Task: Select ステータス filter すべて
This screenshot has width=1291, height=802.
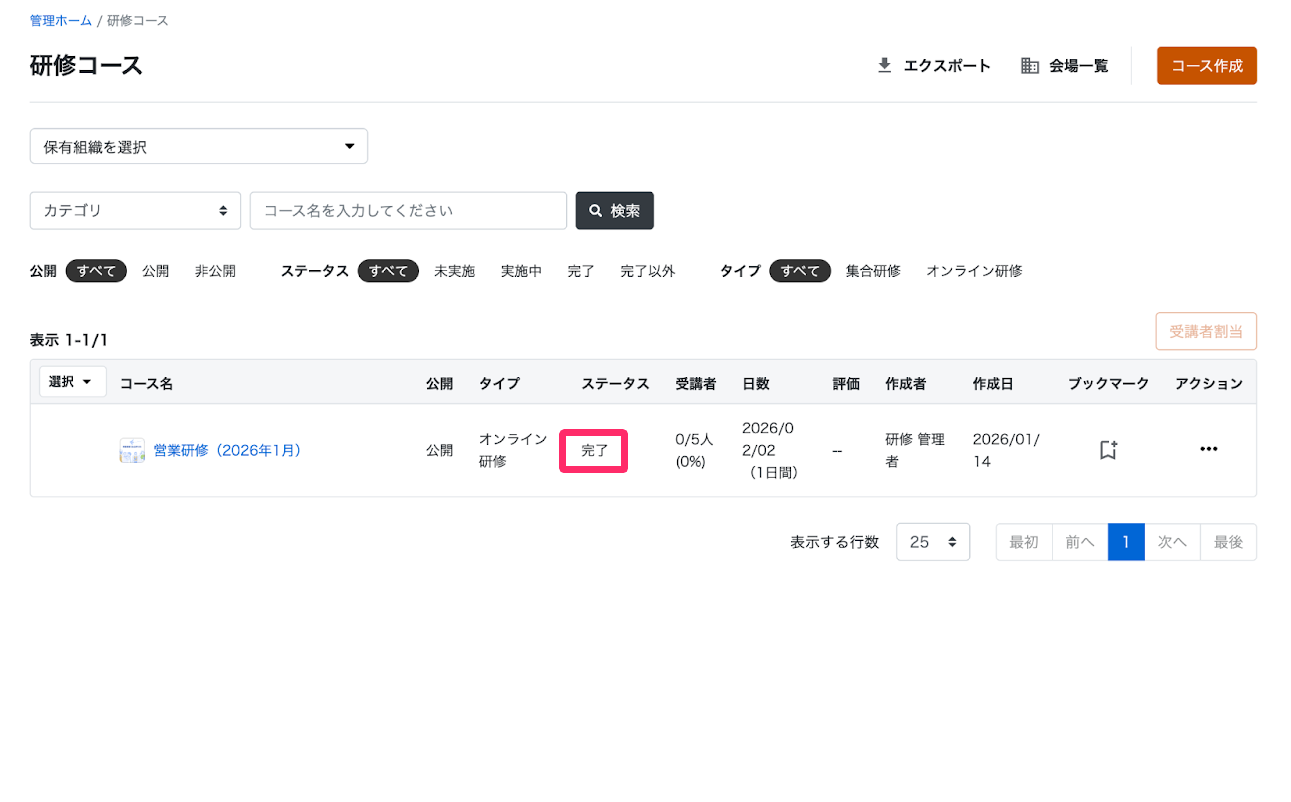Action: click(x=388, y=271)
